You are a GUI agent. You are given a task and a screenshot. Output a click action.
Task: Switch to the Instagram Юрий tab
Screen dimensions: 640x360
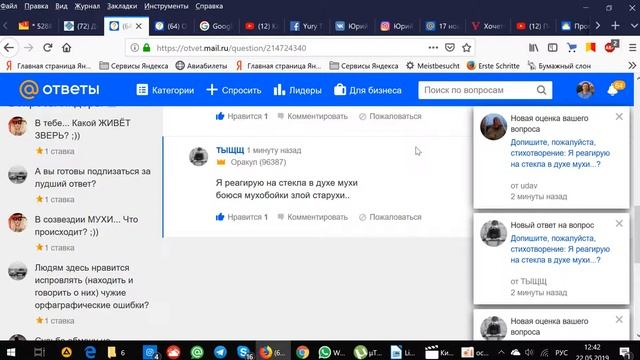pos(397,26)
